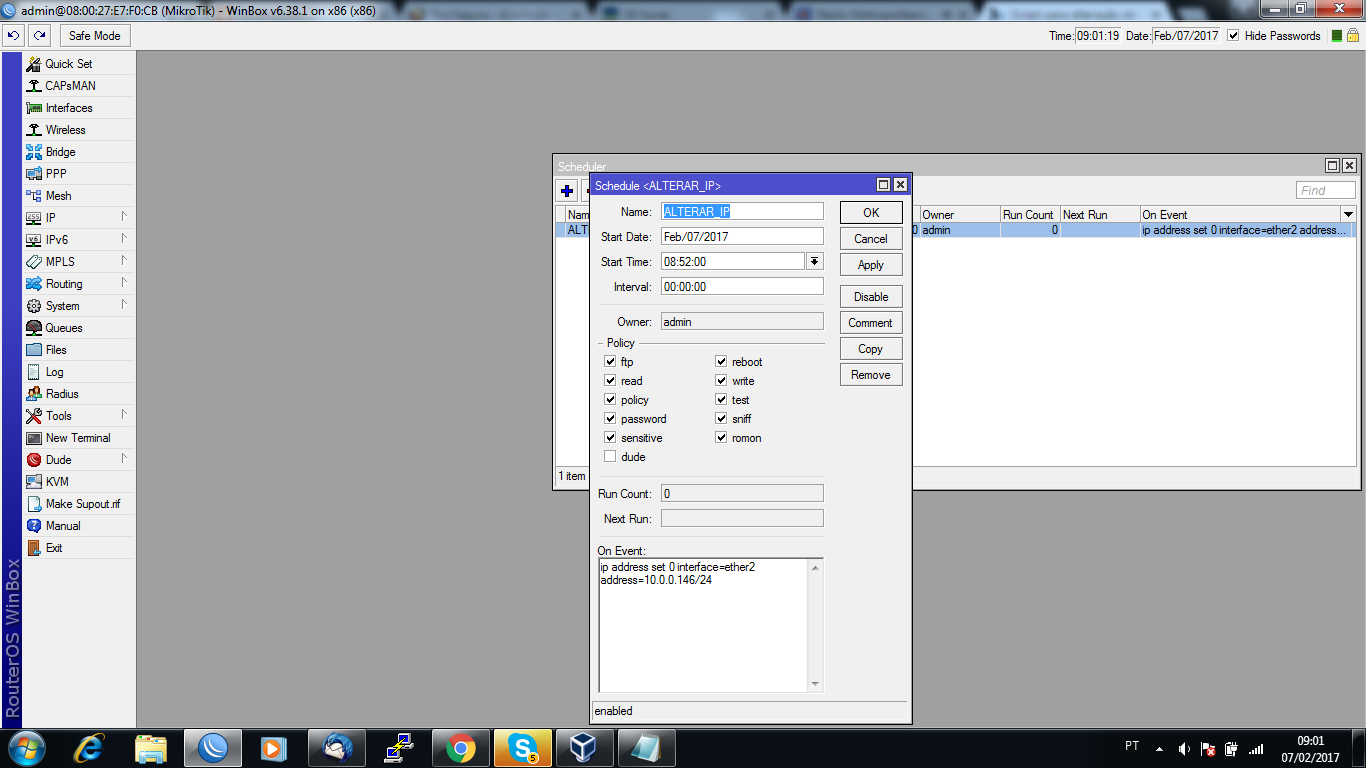Uncheck the ftp policy checkbox

[610, 362]
